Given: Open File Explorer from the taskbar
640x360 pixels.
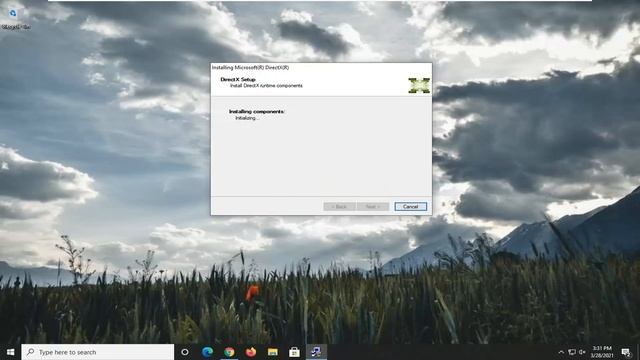Looking at the screenshot, I should (x=273, y=352).
